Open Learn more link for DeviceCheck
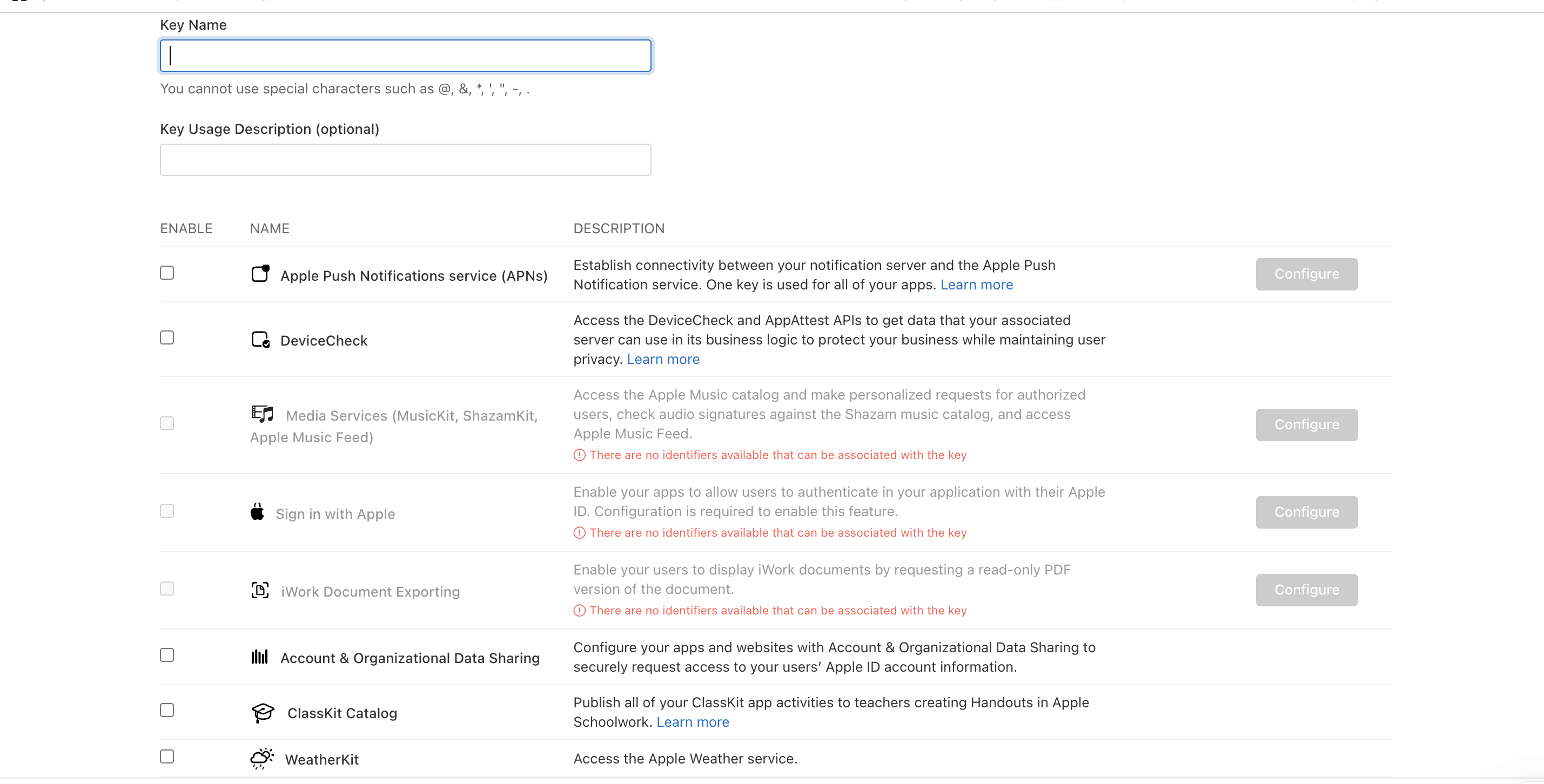The width and height of the screenshot is (1544, 784). point(663,360)
